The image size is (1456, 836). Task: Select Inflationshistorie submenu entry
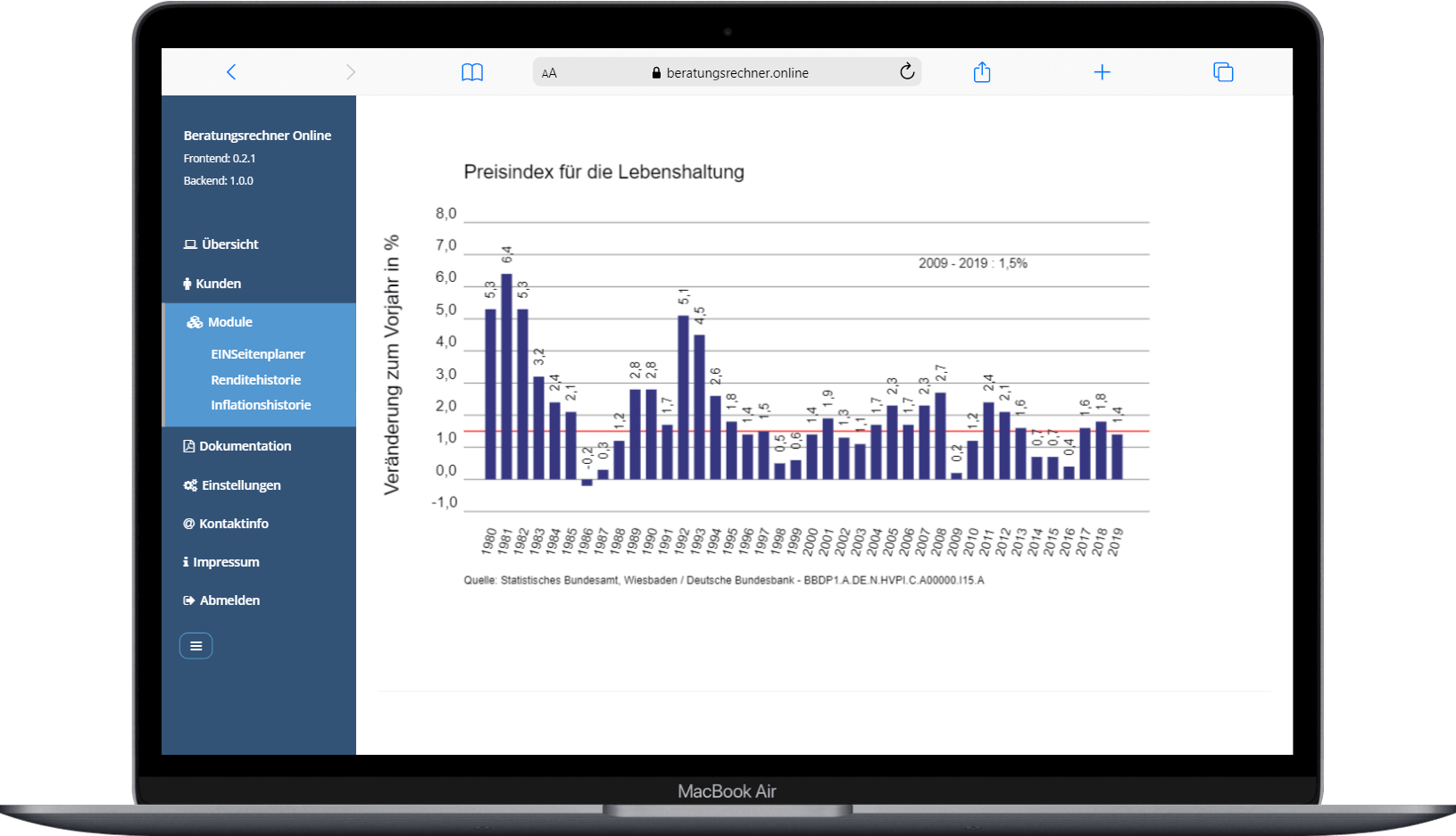[x=261, y=405]
